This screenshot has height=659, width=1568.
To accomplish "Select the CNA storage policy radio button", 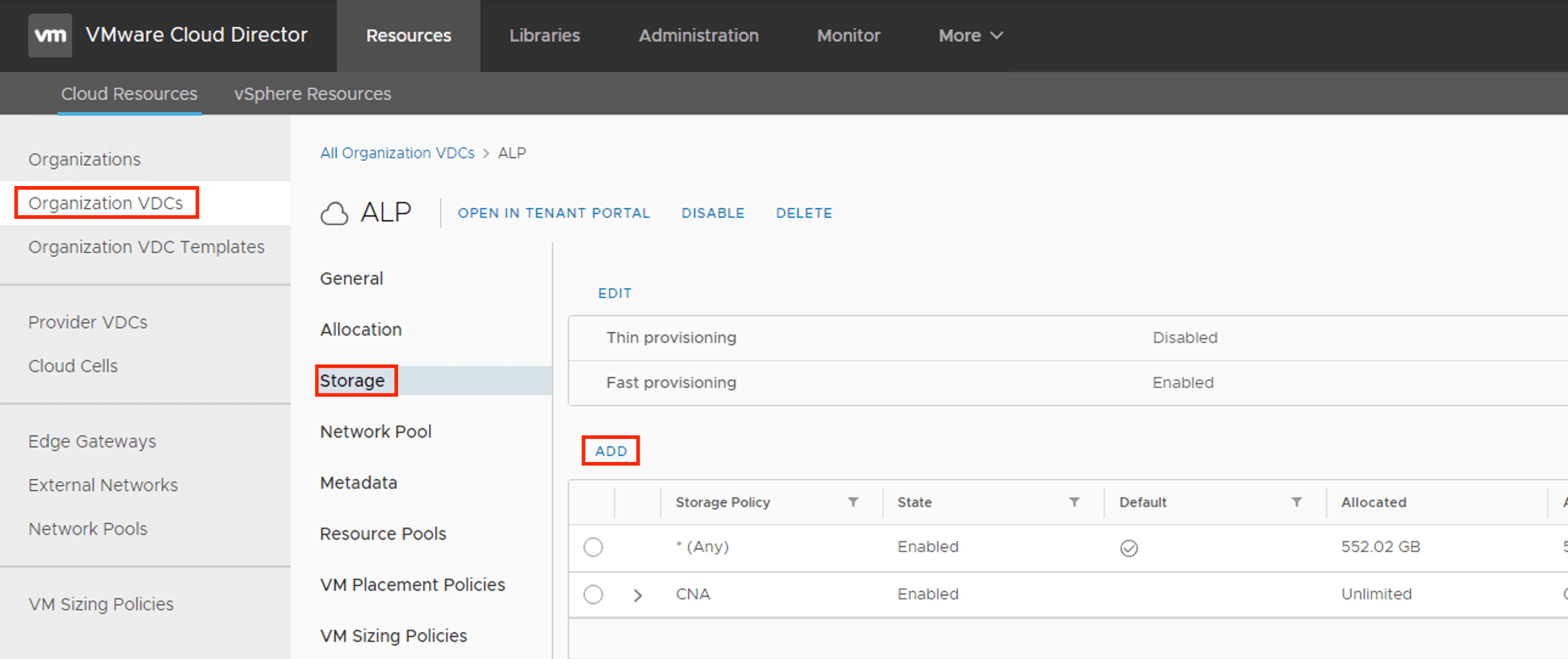I will coord(593,594).
